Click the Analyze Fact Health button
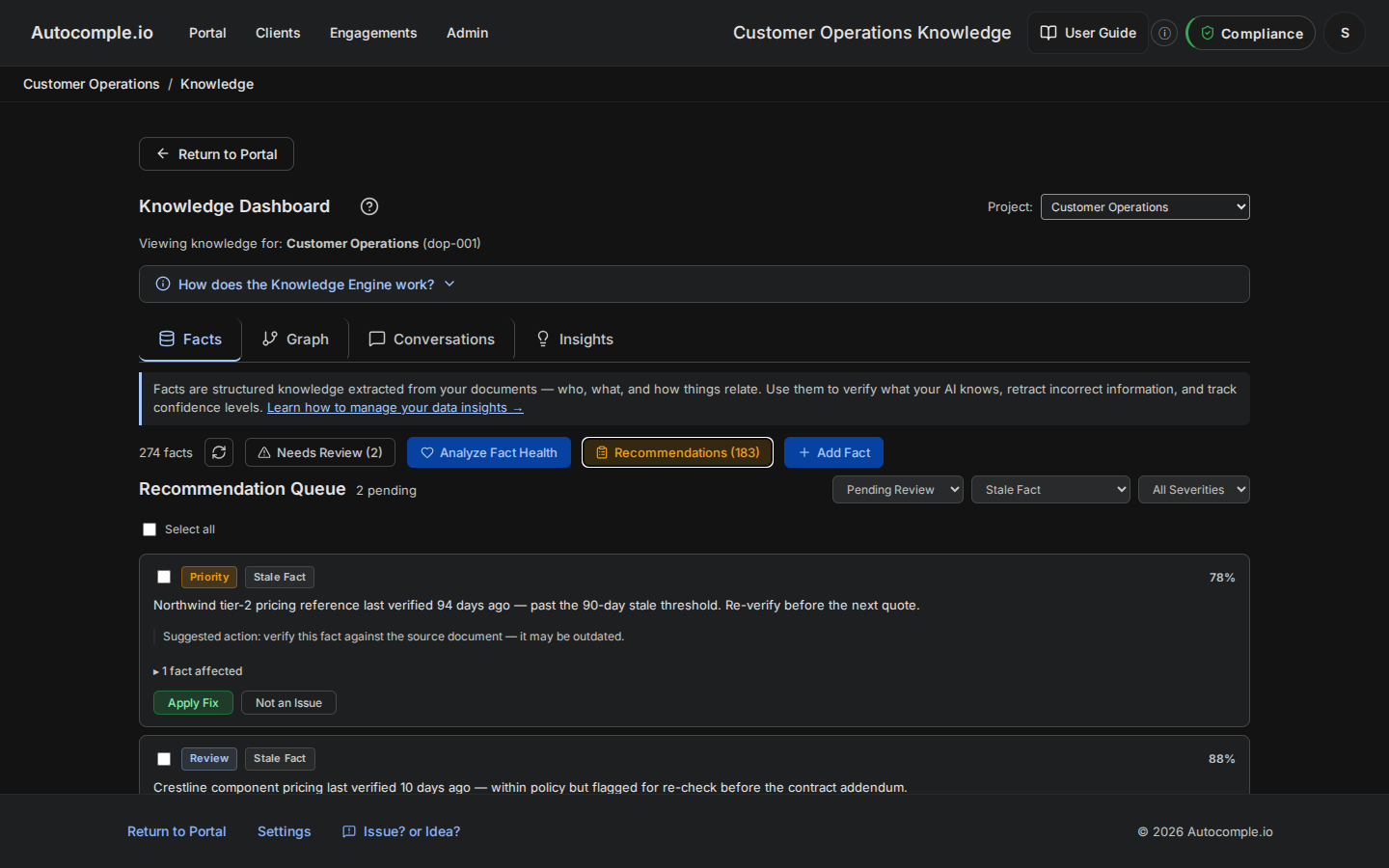 pyautogui.click(x=488, y=452)
